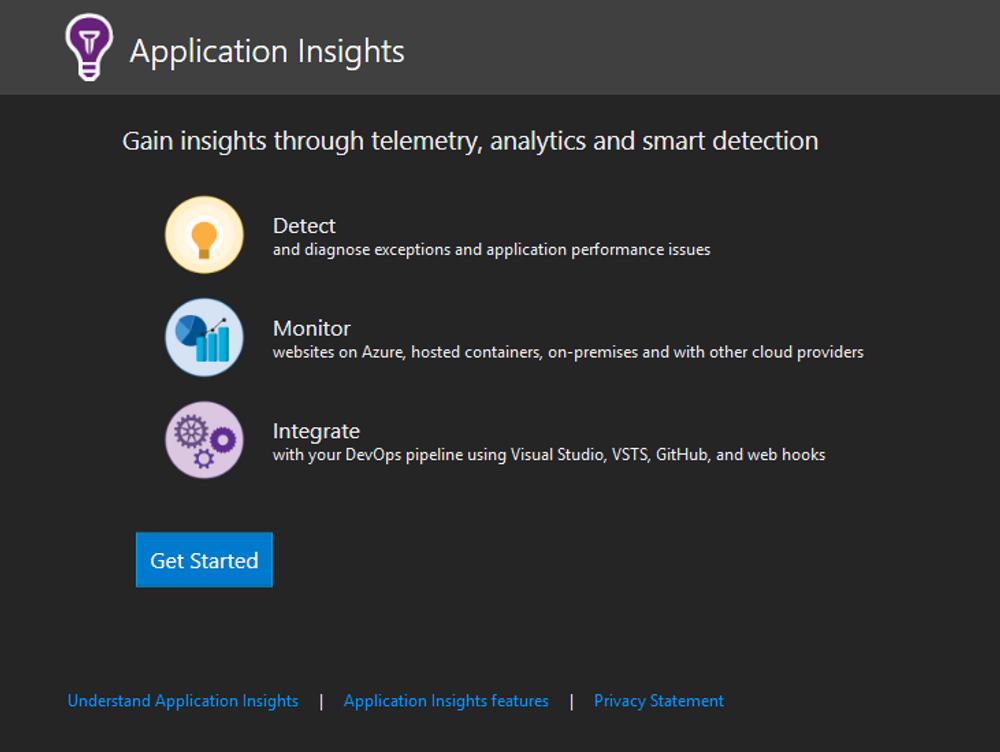Click 'with your DevOps pipeline' description text
Viewport: 1000px width, 752px height.
click(549, 455)
